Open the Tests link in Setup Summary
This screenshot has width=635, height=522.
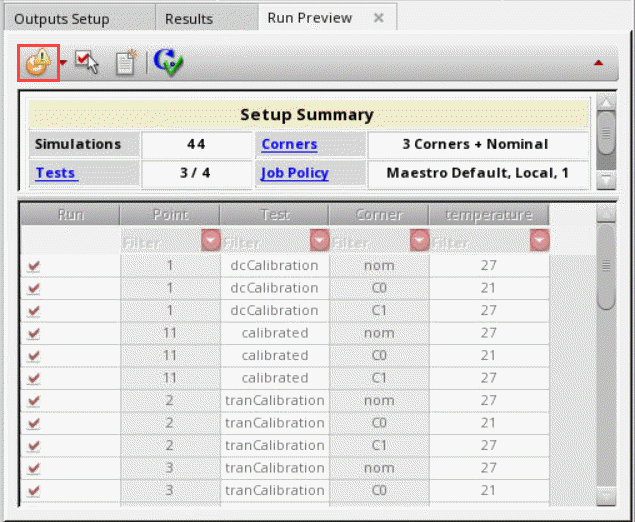(56, 173)
